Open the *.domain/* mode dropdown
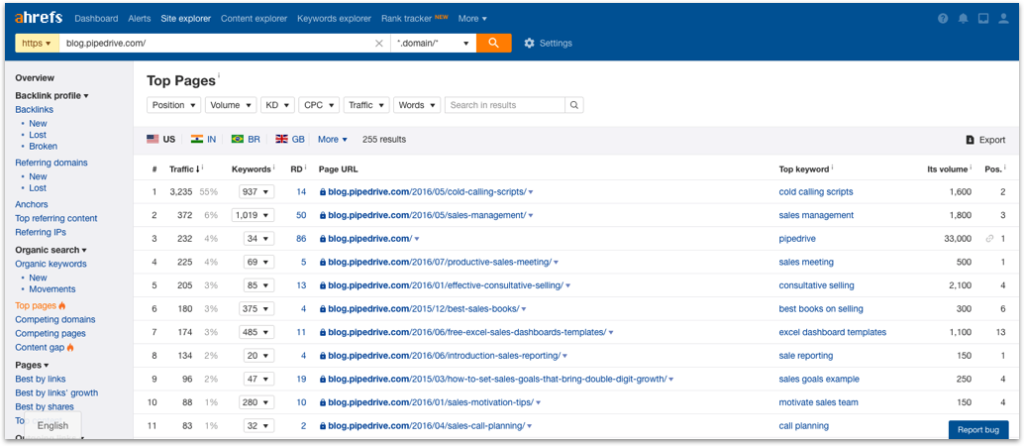 coord(434,43)
